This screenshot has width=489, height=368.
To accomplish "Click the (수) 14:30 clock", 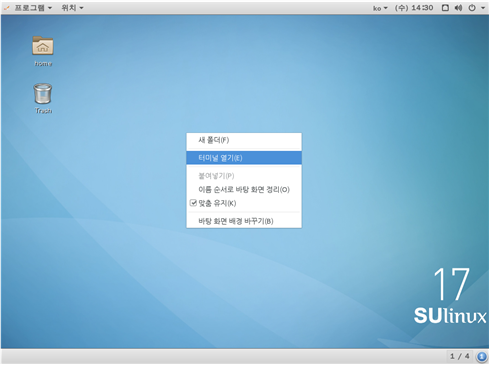I will [x=414, y=8].
